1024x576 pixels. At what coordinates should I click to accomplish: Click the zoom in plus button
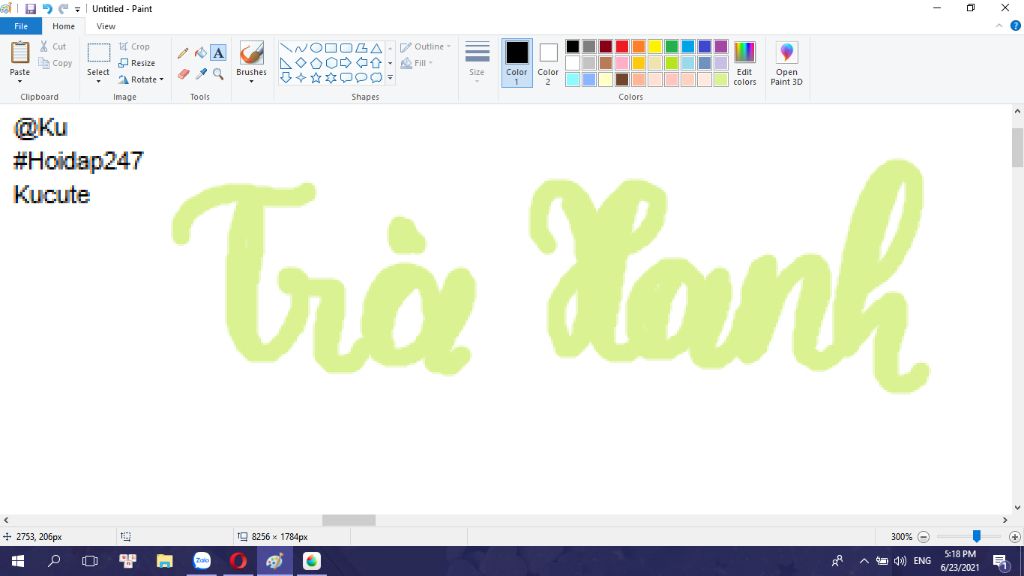[x=1014, y=537]
